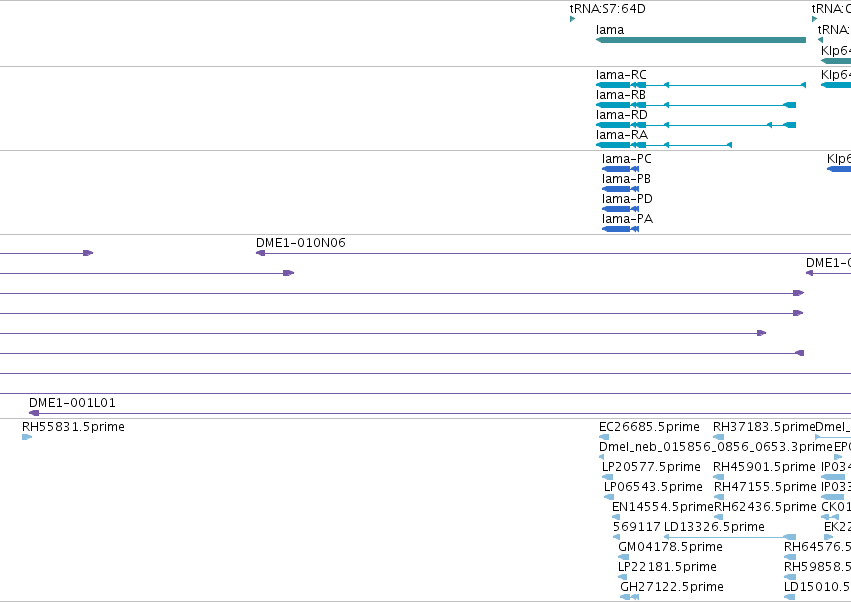851x602 pixels.
Task: Select the lama-RC transcript feature
Action: [701, 85]
